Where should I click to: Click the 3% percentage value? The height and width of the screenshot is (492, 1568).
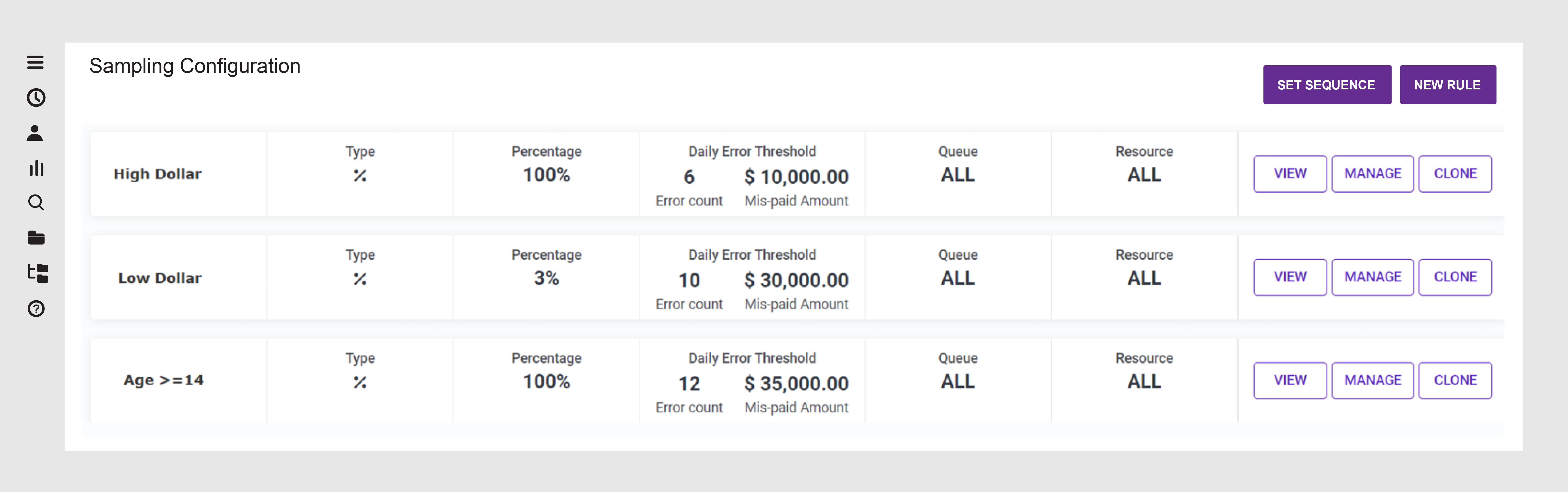pyautogui.click(x=547, y=278)
